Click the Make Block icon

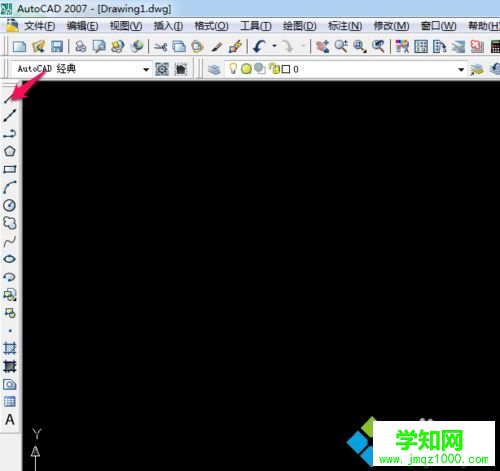(10, 313)
